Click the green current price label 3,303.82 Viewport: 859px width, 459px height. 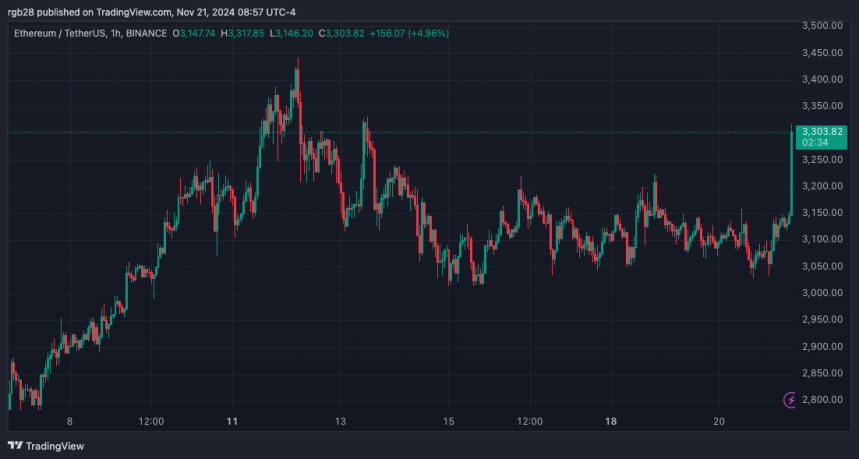(x=820, y=132)
